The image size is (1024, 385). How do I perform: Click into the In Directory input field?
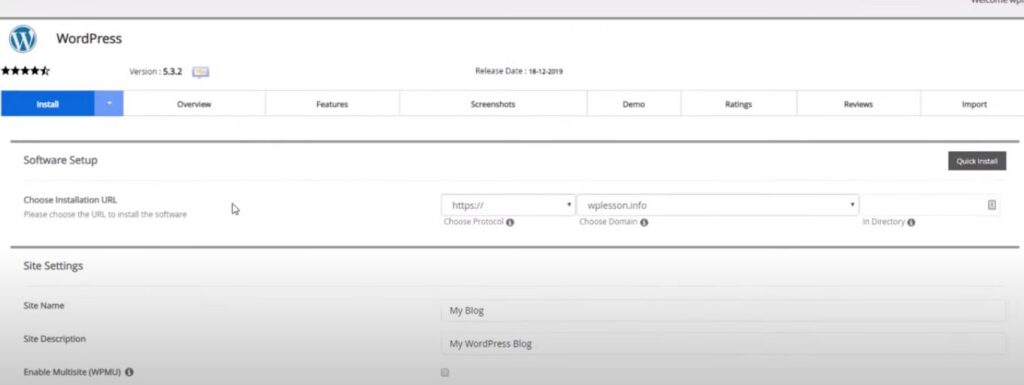930,205
